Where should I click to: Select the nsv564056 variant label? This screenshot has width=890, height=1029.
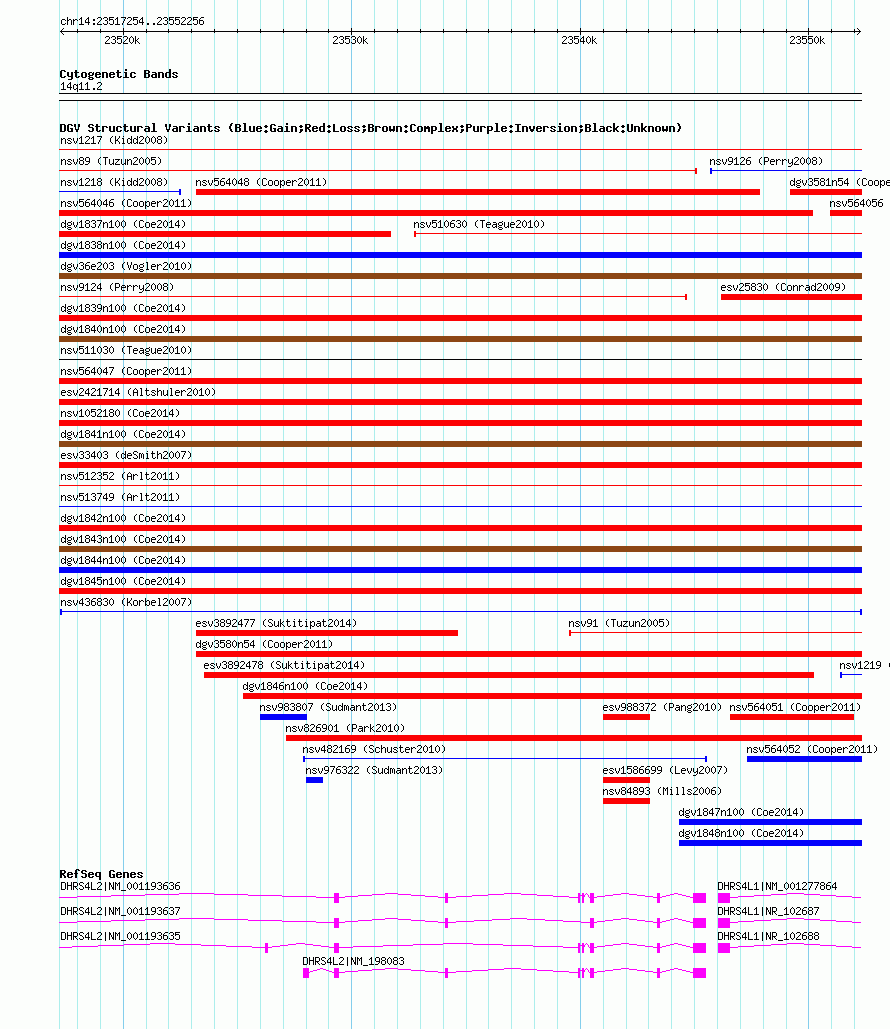tap(857, 203)
